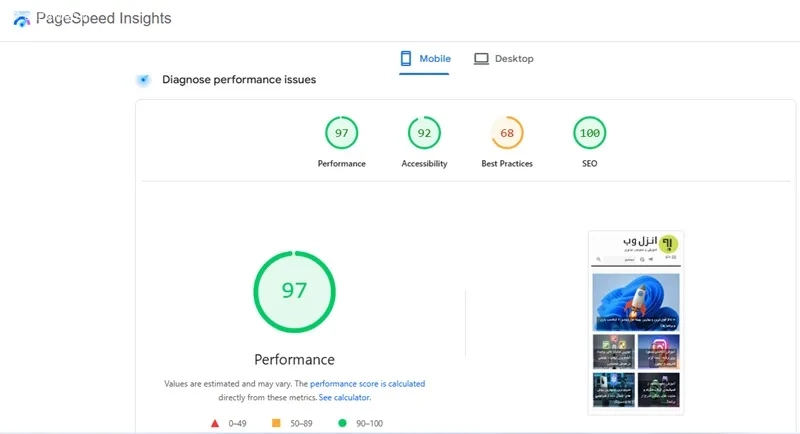800x434 pixels.
Task: Open the See calculator link
Action: [344, 397]
